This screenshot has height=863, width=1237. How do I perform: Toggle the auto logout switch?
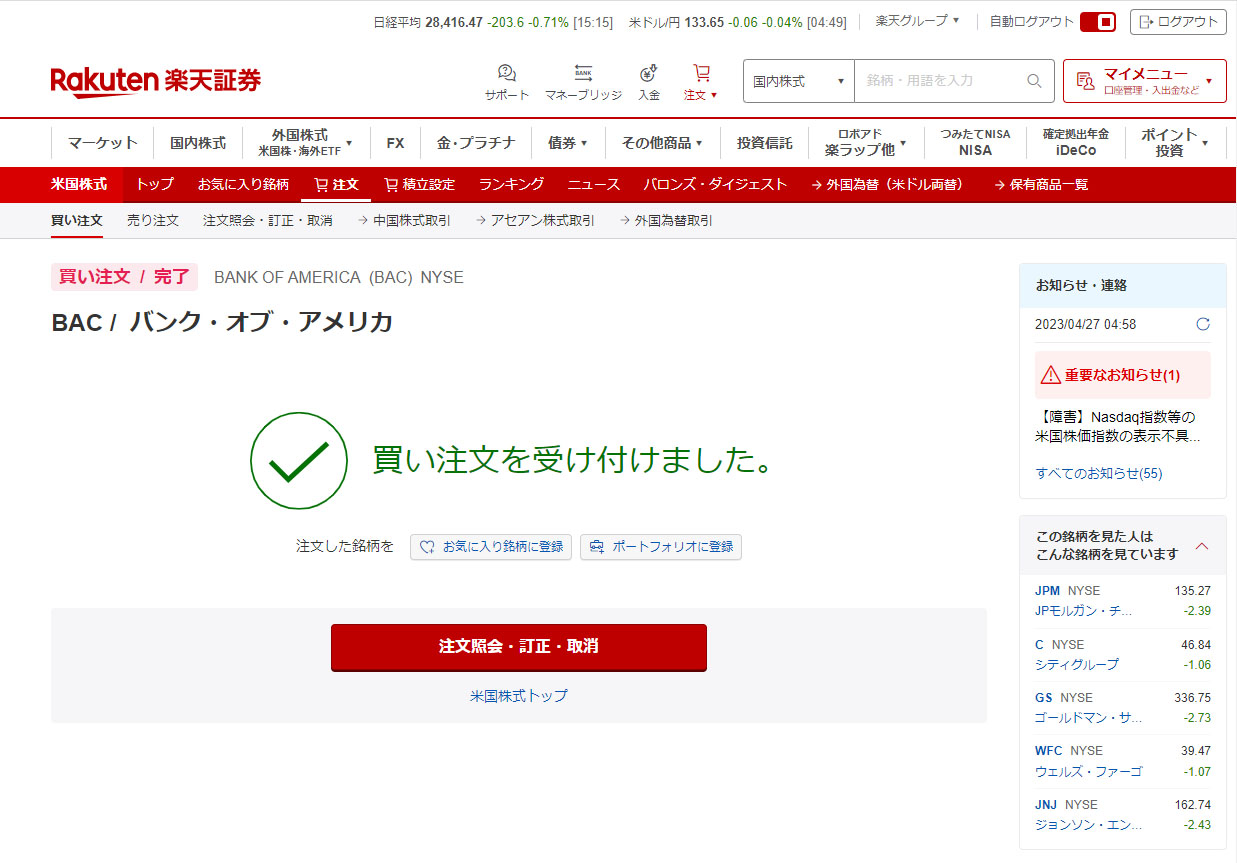pos(1097,22)
